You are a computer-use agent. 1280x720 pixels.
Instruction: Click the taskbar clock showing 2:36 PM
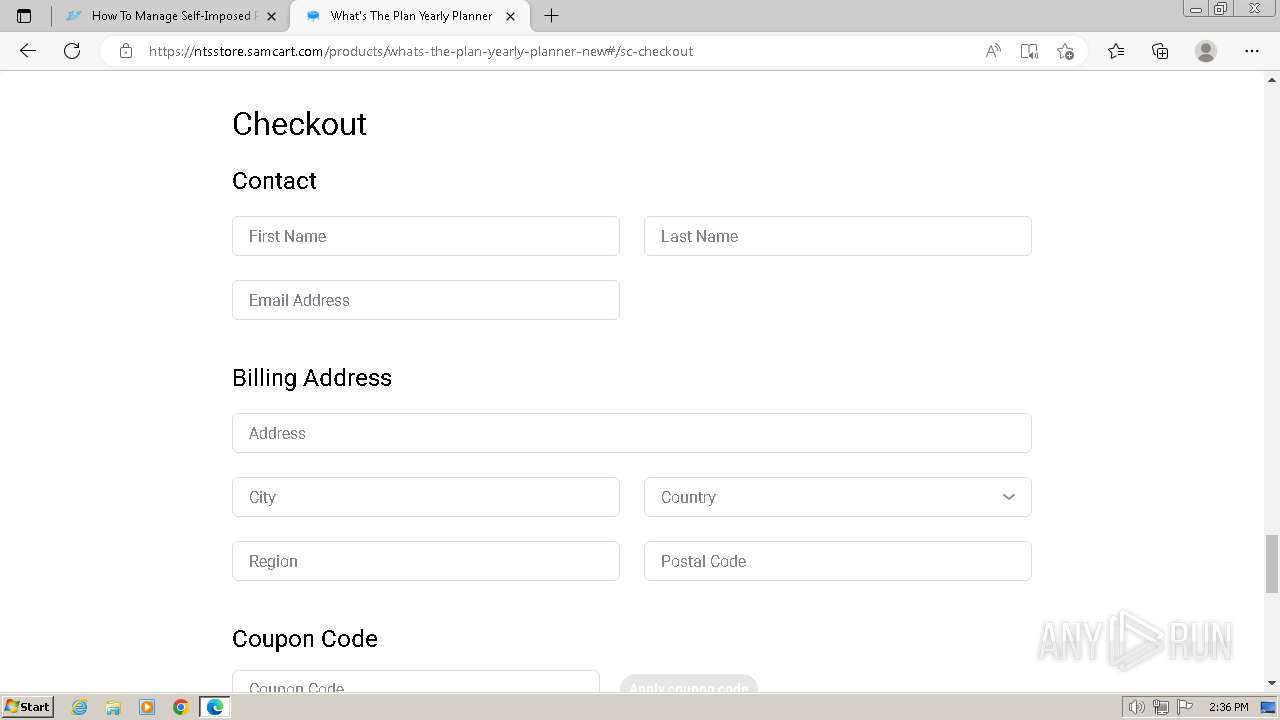(1228, 707)
